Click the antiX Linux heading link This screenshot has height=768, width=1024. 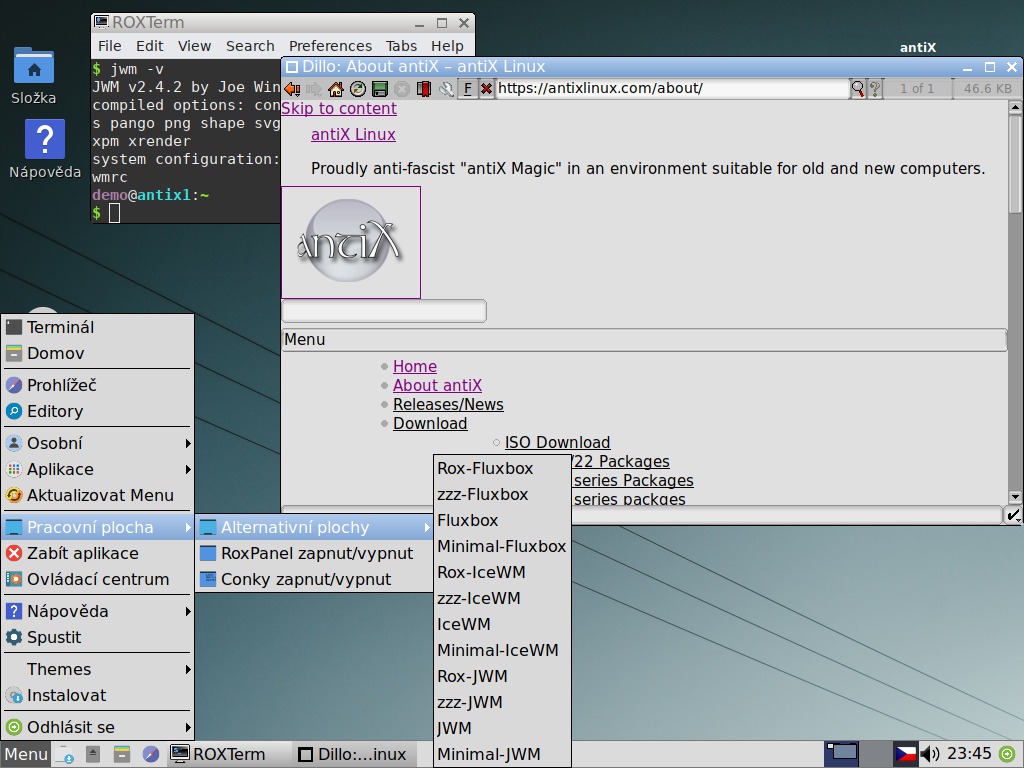click(x=353, y=135)
